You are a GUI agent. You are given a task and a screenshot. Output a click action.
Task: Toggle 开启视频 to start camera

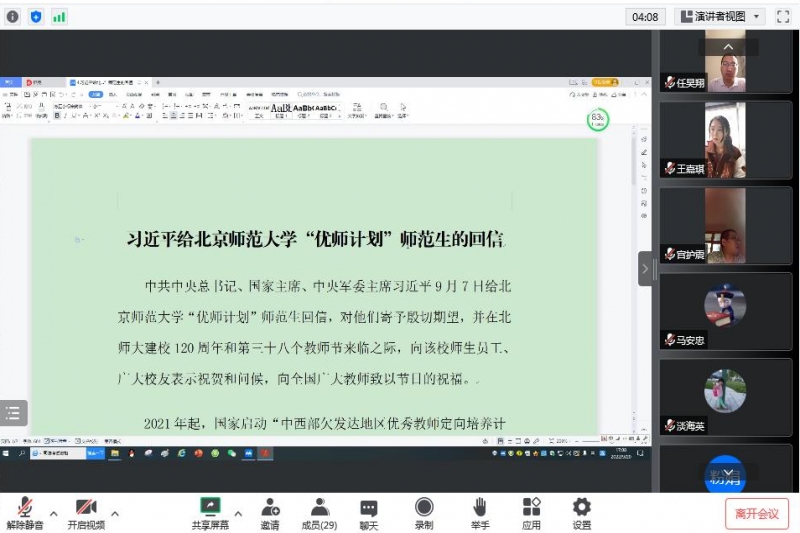click(x=86, y=513)
